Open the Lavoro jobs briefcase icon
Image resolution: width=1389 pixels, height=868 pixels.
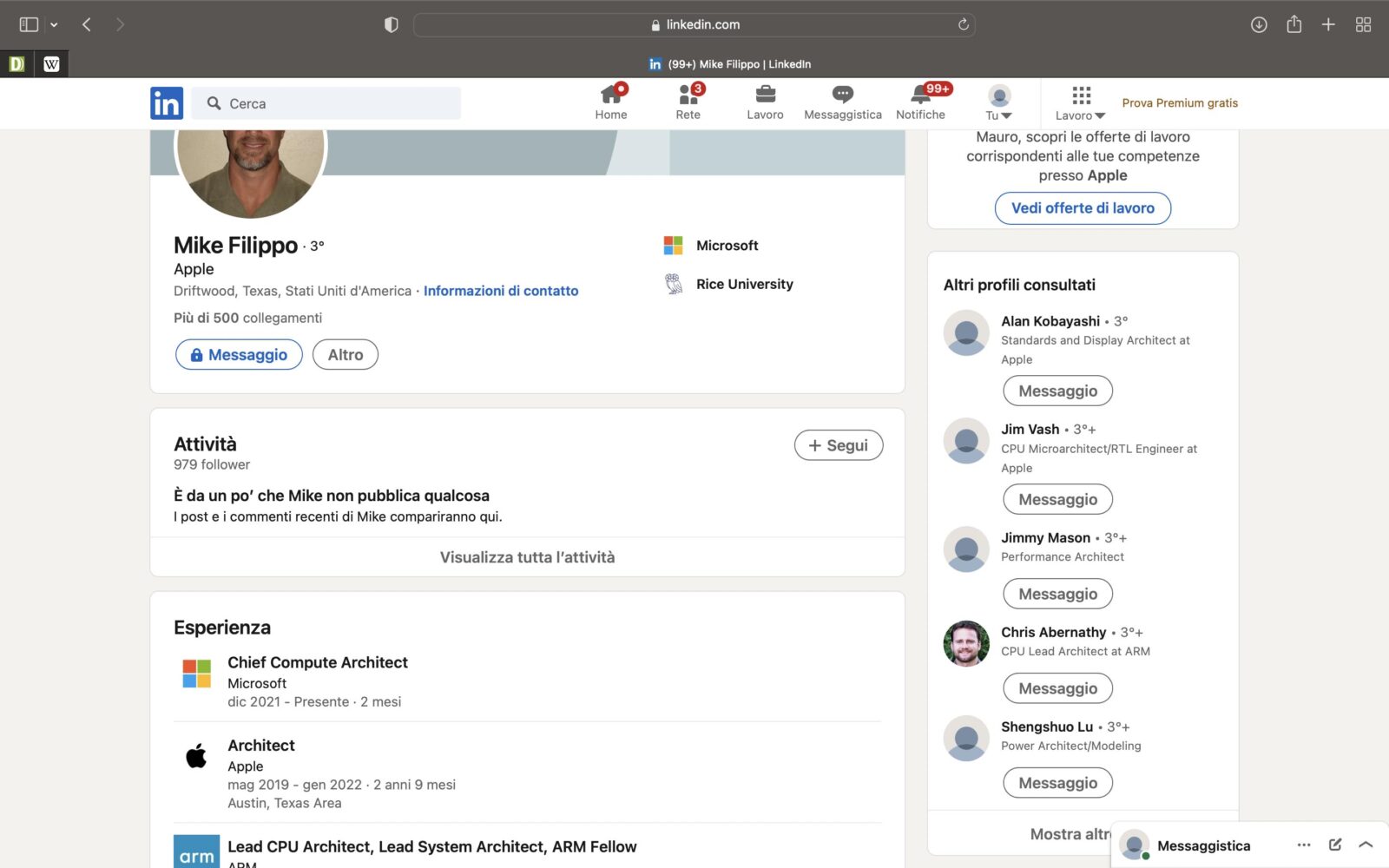pyautogui.click(x=765, y=102)
